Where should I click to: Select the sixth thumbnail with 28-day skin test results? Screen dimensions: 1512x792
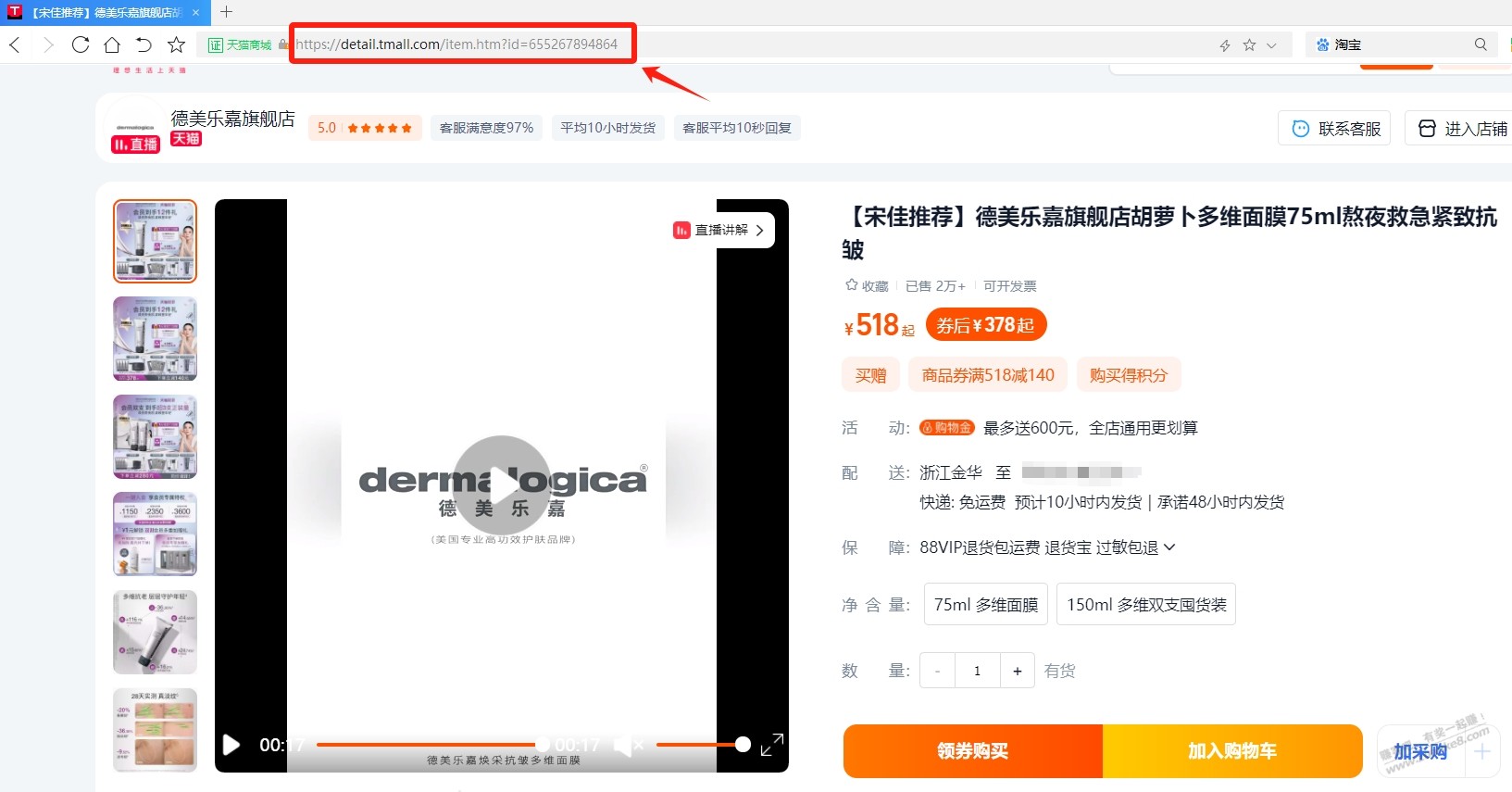[x=156, y=730]
